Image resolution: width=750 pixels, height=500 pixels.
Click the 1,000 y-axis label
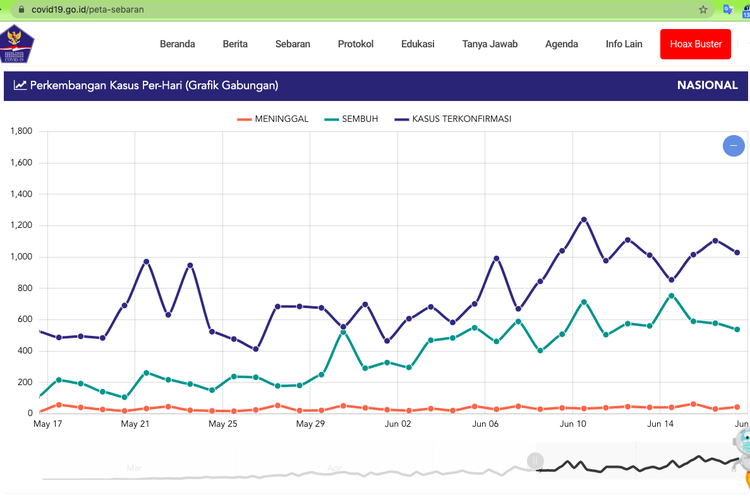22,256
